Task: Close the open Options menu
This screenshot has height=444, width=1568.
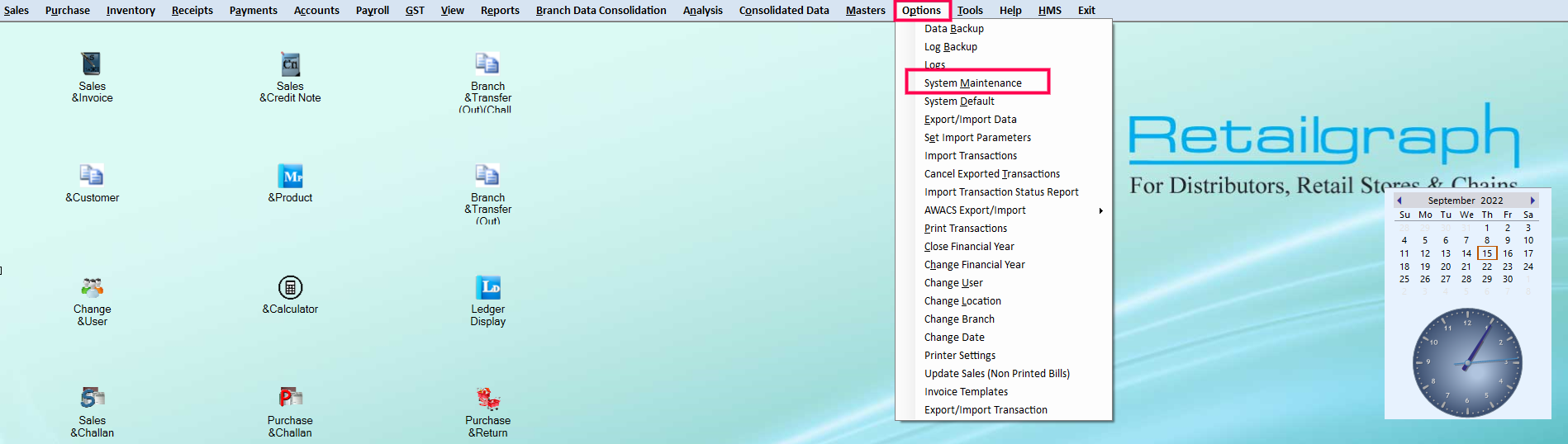Action: coord(921,11)
